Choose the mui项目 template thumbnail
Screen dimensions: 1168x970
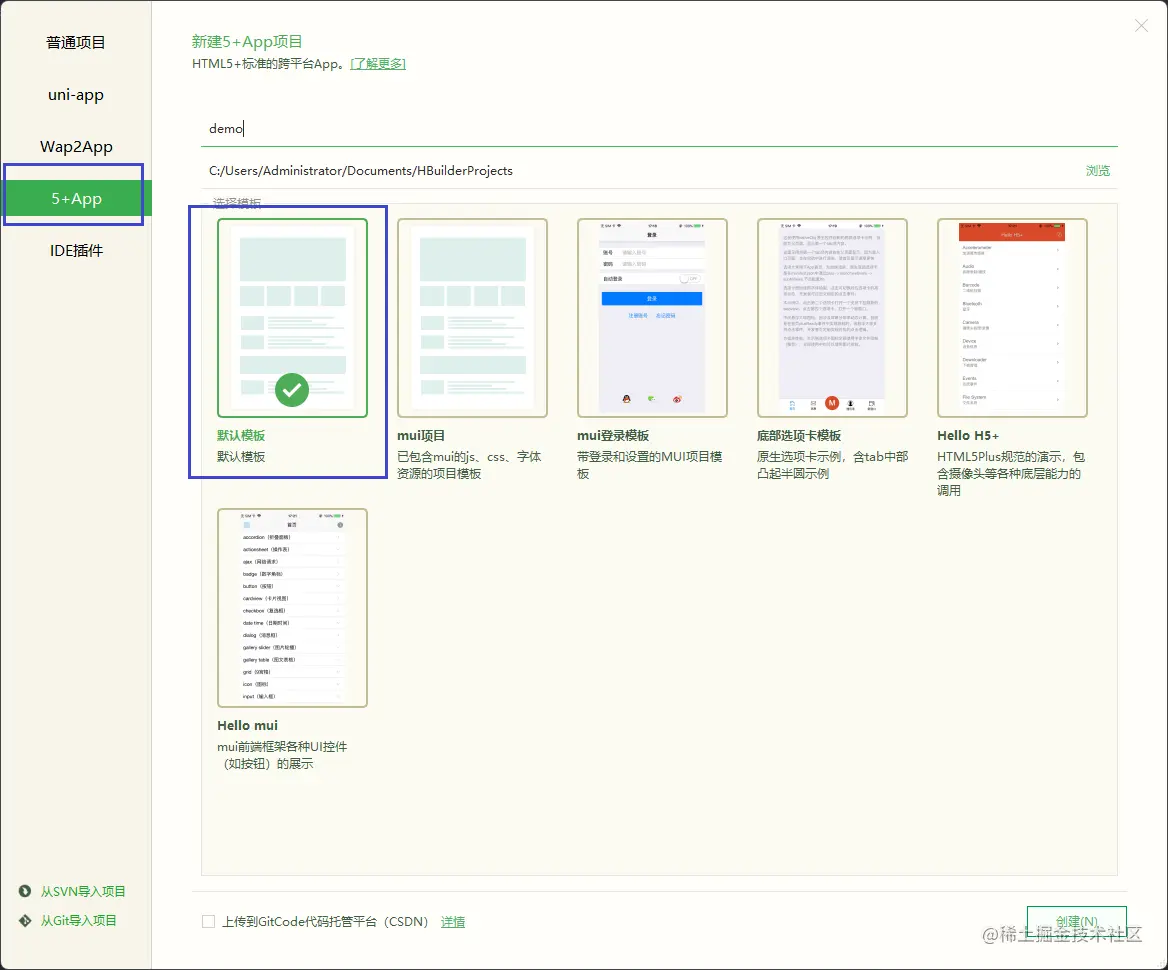coord(472,318)
